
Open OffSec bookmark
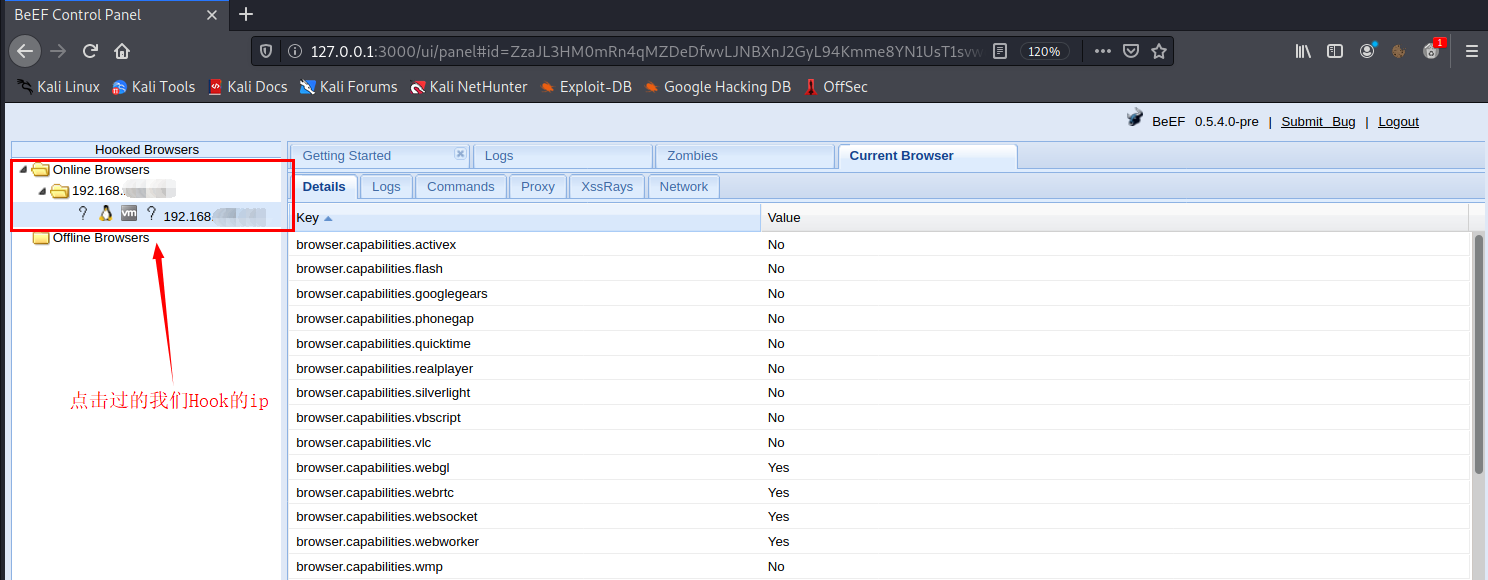click(x=835, y=87)
